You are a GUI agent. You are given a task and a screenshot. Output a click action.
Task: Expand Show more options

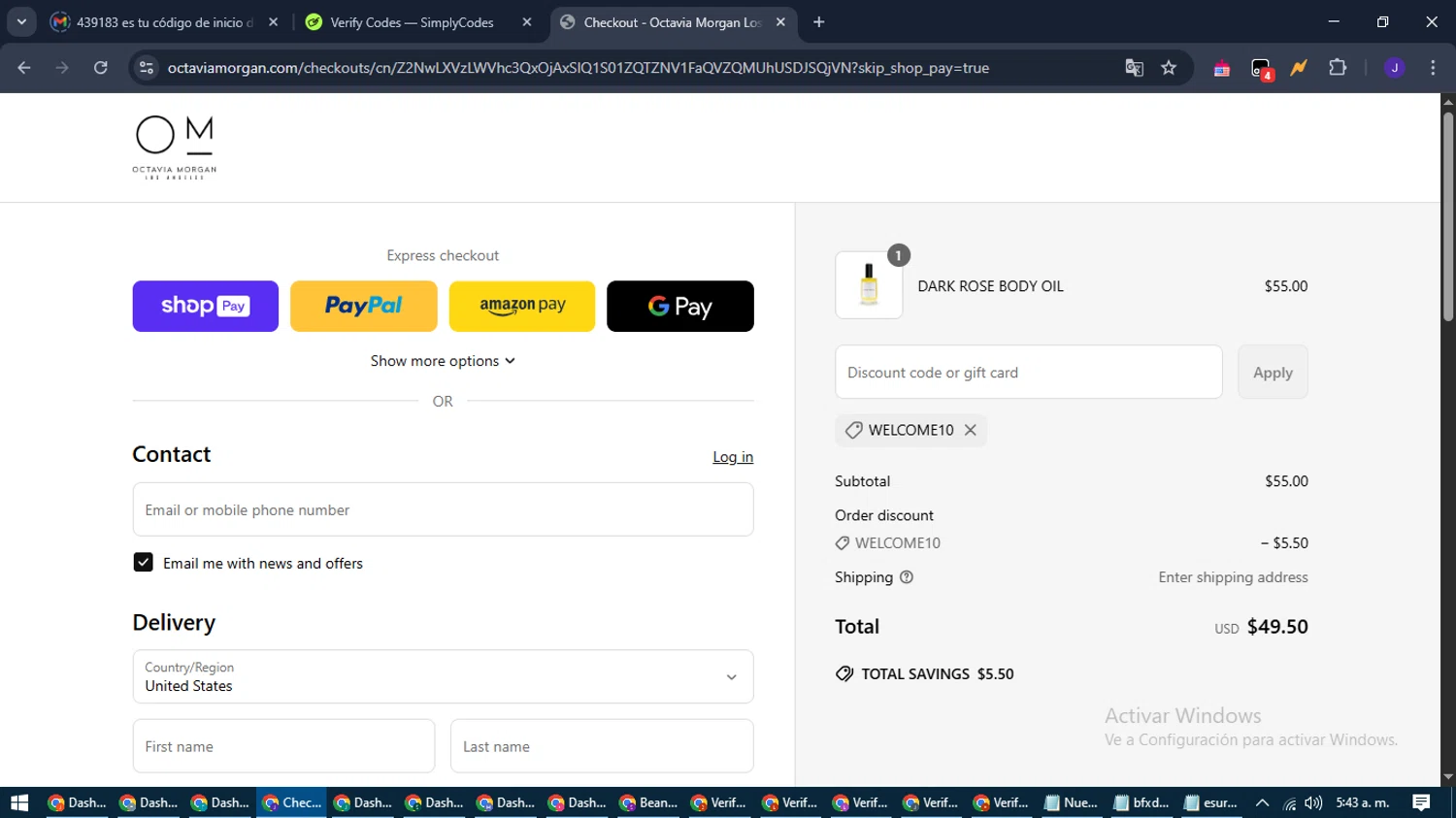click(443, 361)
